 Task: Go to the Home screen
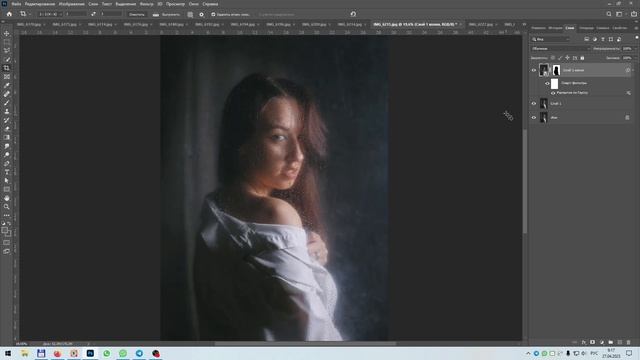point(9,14)
